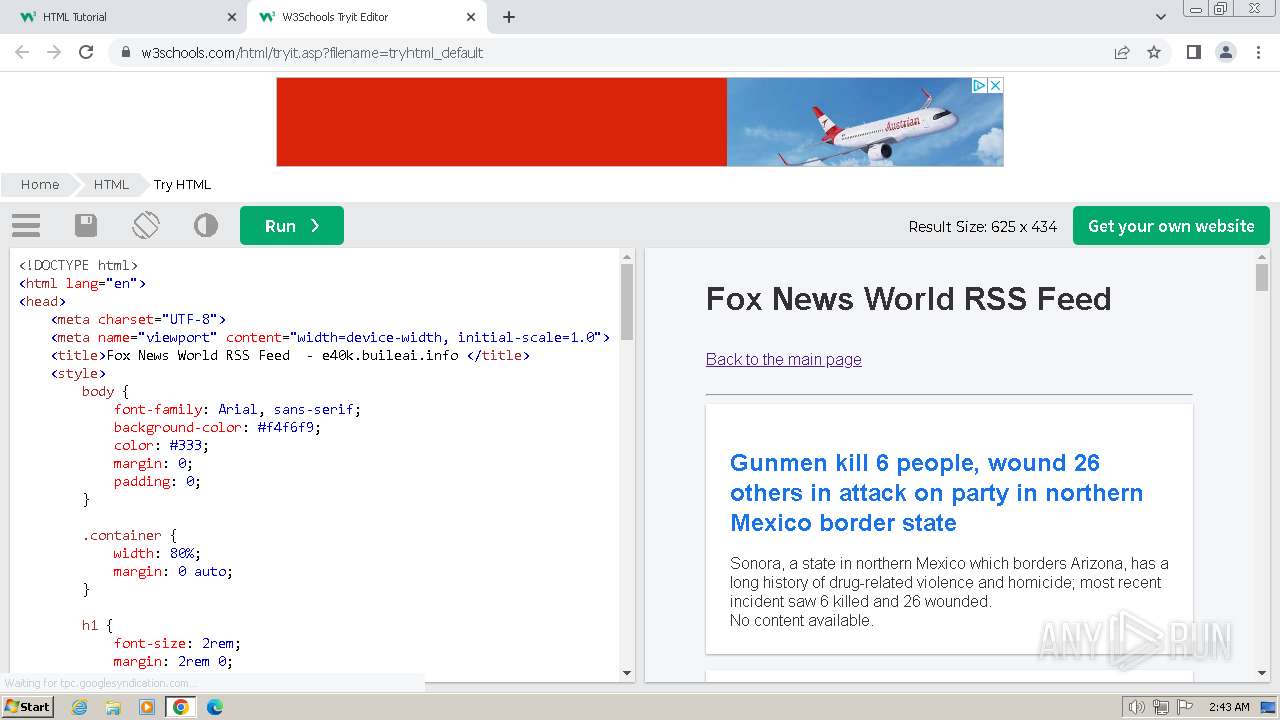This screenshot has width=1280, height=720.
Task: Click the volume speaker tray icon
Action: (1137, 707)
